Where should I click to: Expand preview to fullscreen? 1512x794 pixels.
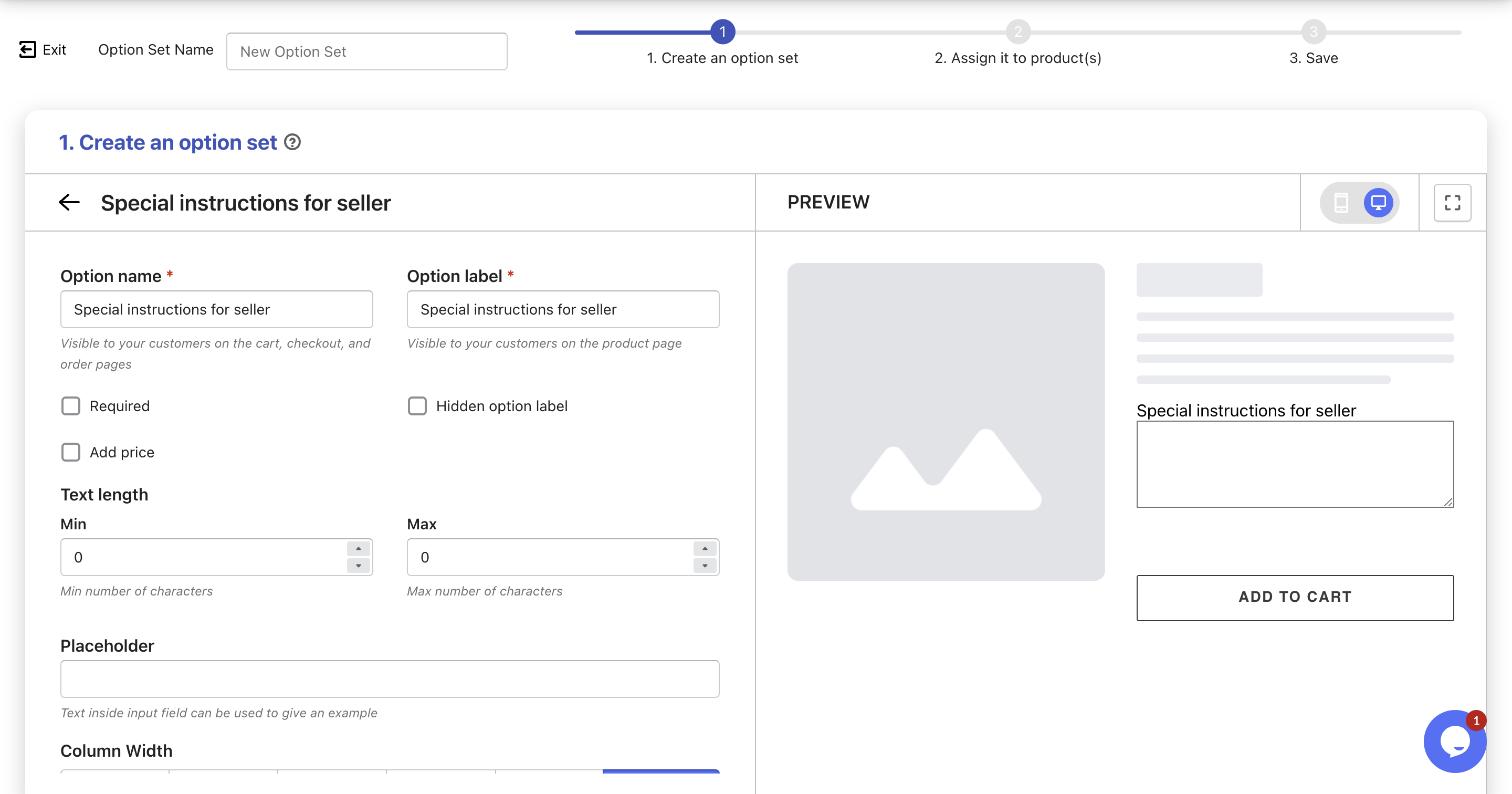(x=1452, y=203)
